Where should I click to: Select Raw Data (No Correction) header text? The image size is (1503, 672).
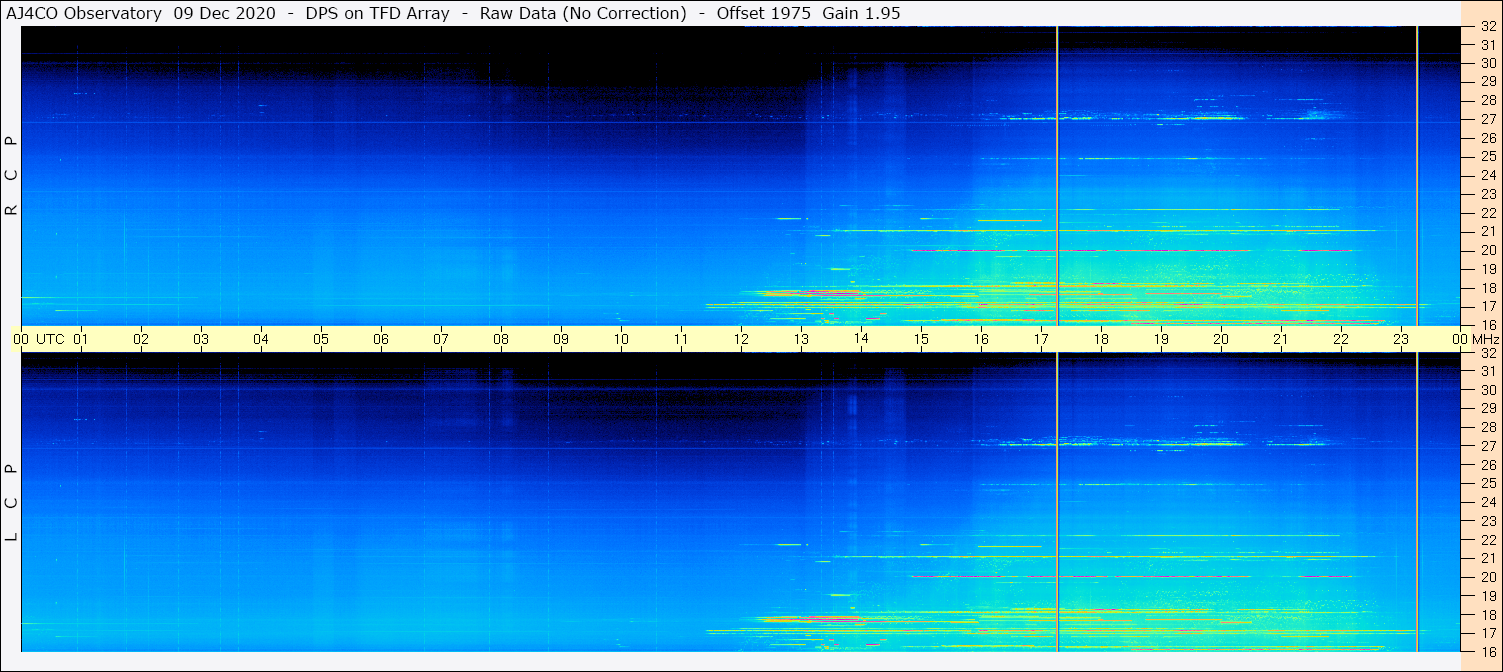pyautogui.click(x=583, y=13)
